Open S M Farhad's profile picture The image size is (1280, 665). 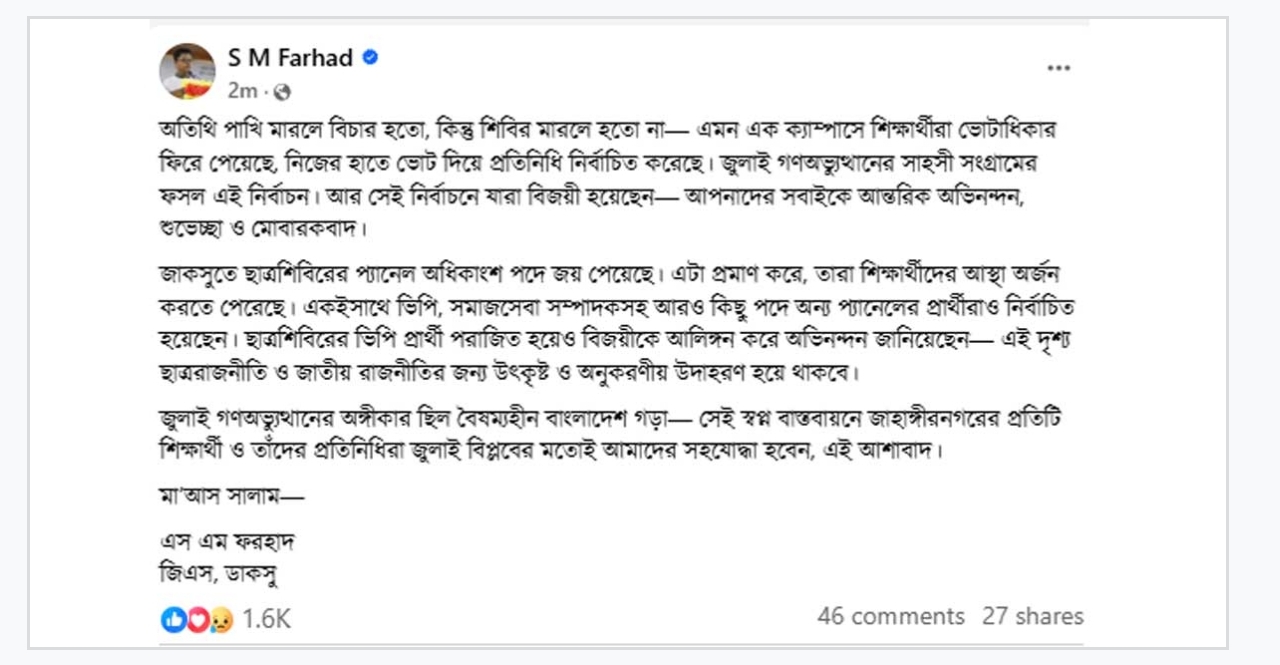pyautogui.click(x=188, y=71)
